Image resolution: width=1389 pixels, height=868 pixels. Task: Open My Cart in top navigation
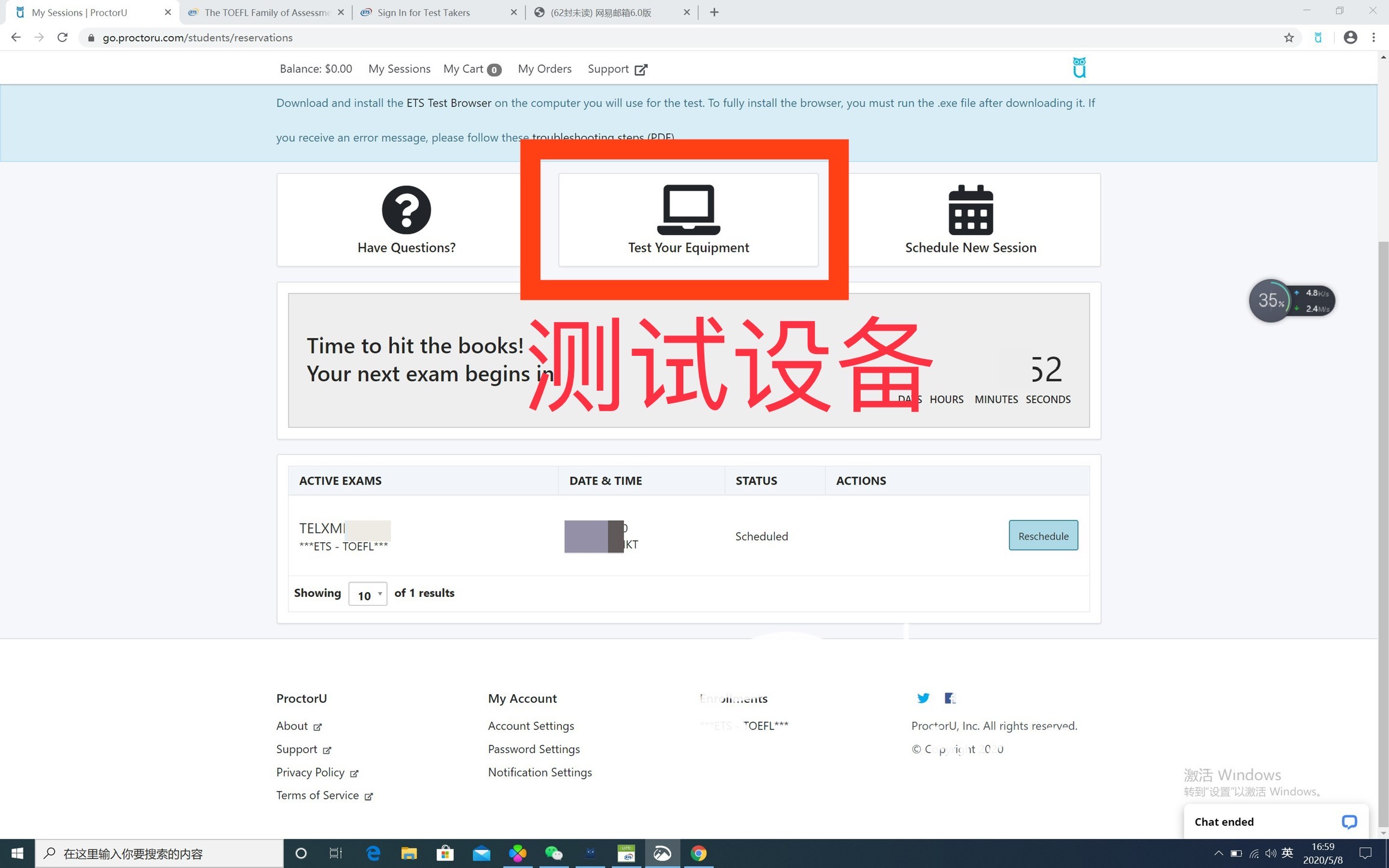pos(472,69)
